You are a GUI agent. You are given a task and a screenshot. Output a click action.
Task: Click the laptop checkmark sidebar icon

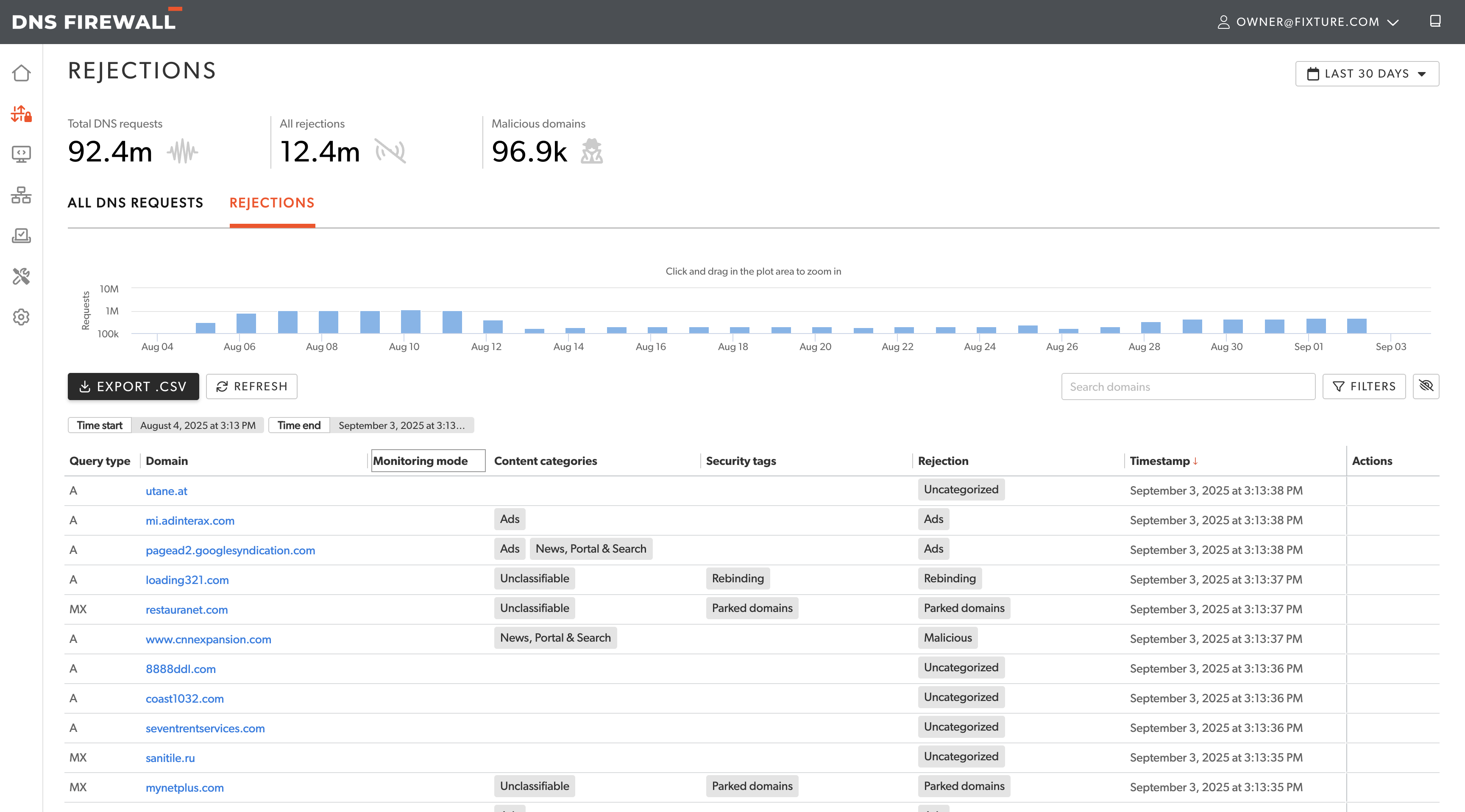pyautogui.click(x=21, y=235)
